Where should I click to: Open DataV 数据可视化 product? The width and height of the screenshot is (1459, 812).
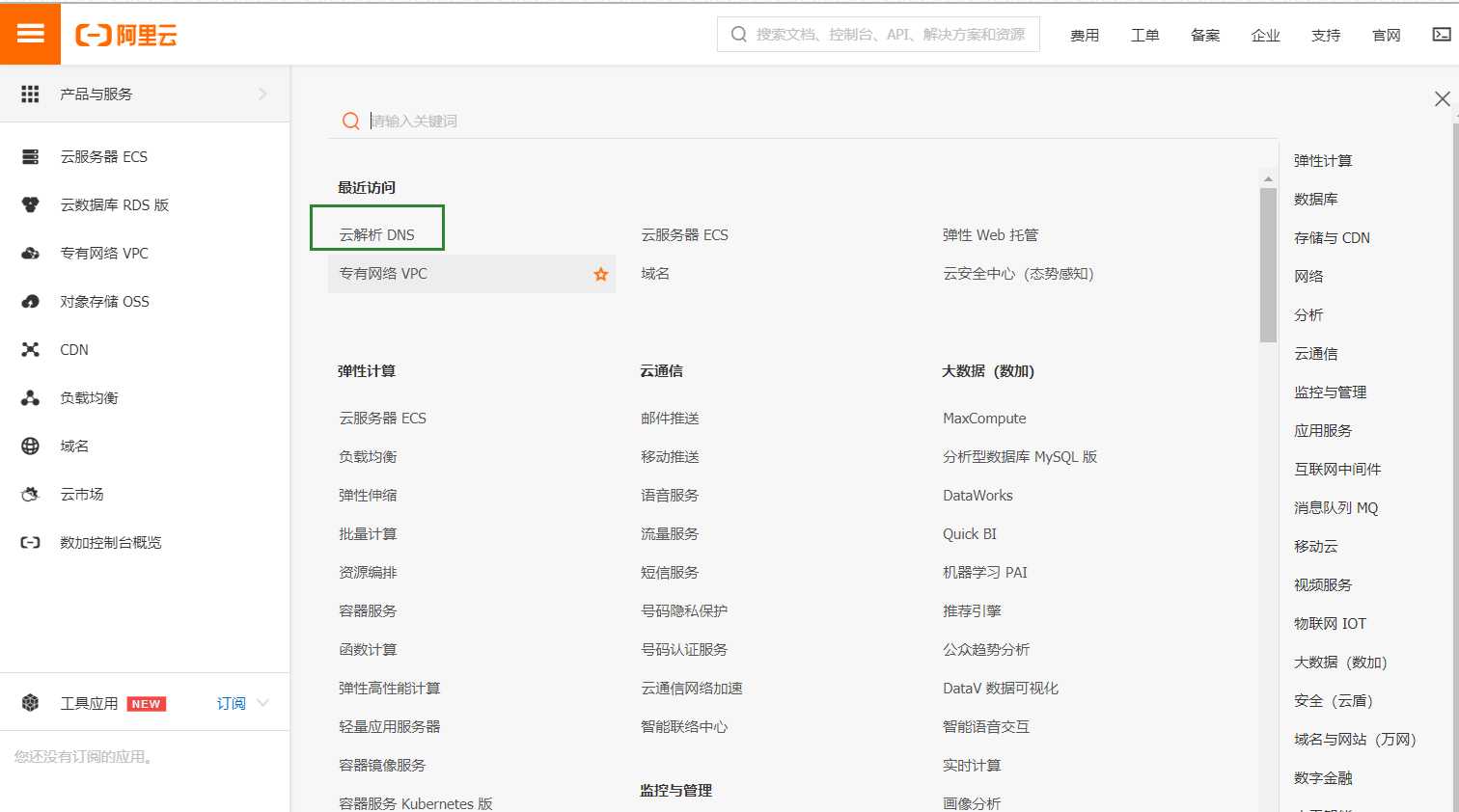[x=1001, y=688]
